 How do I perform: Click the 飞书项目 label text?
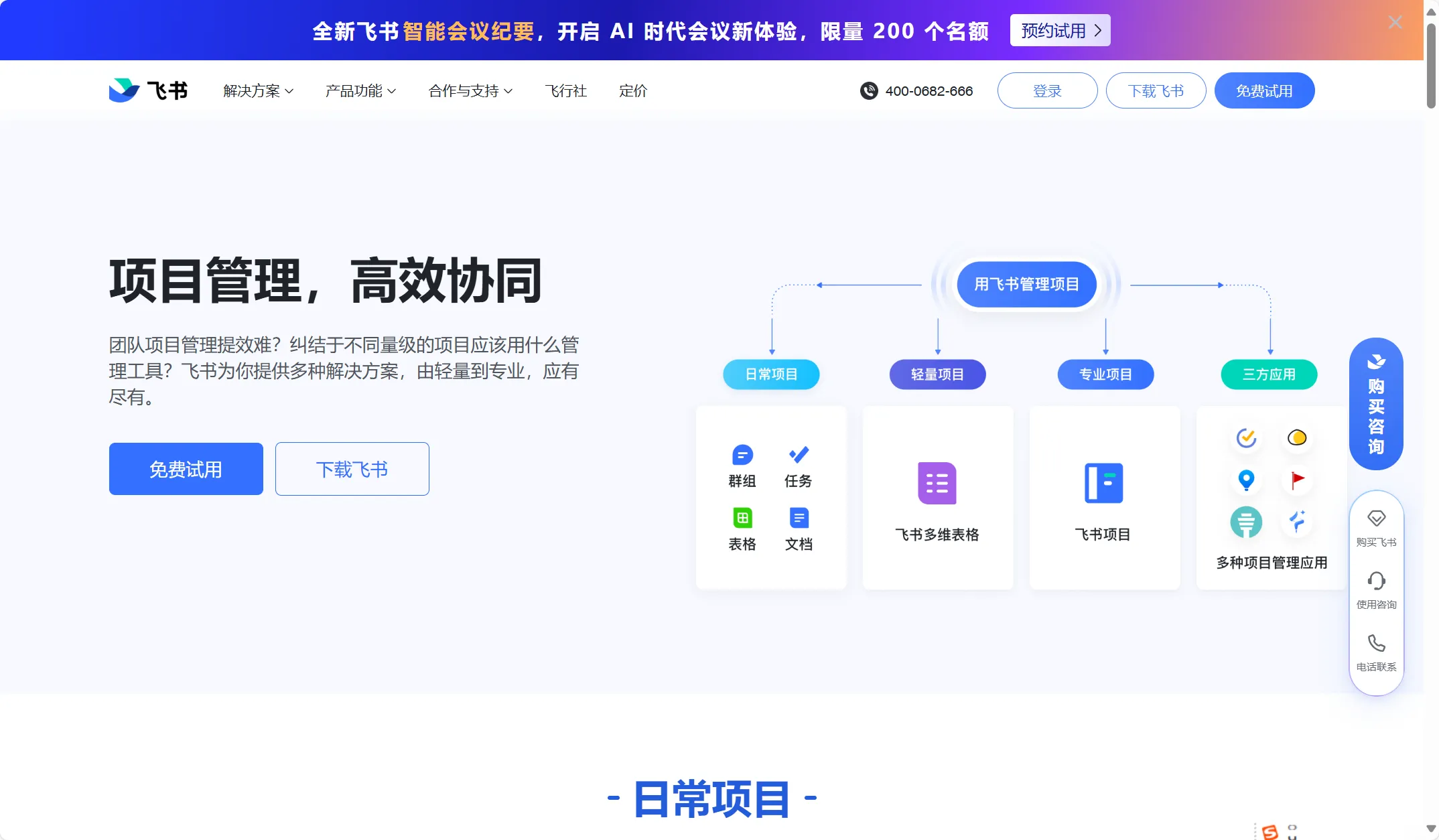tap(1103, 535)
